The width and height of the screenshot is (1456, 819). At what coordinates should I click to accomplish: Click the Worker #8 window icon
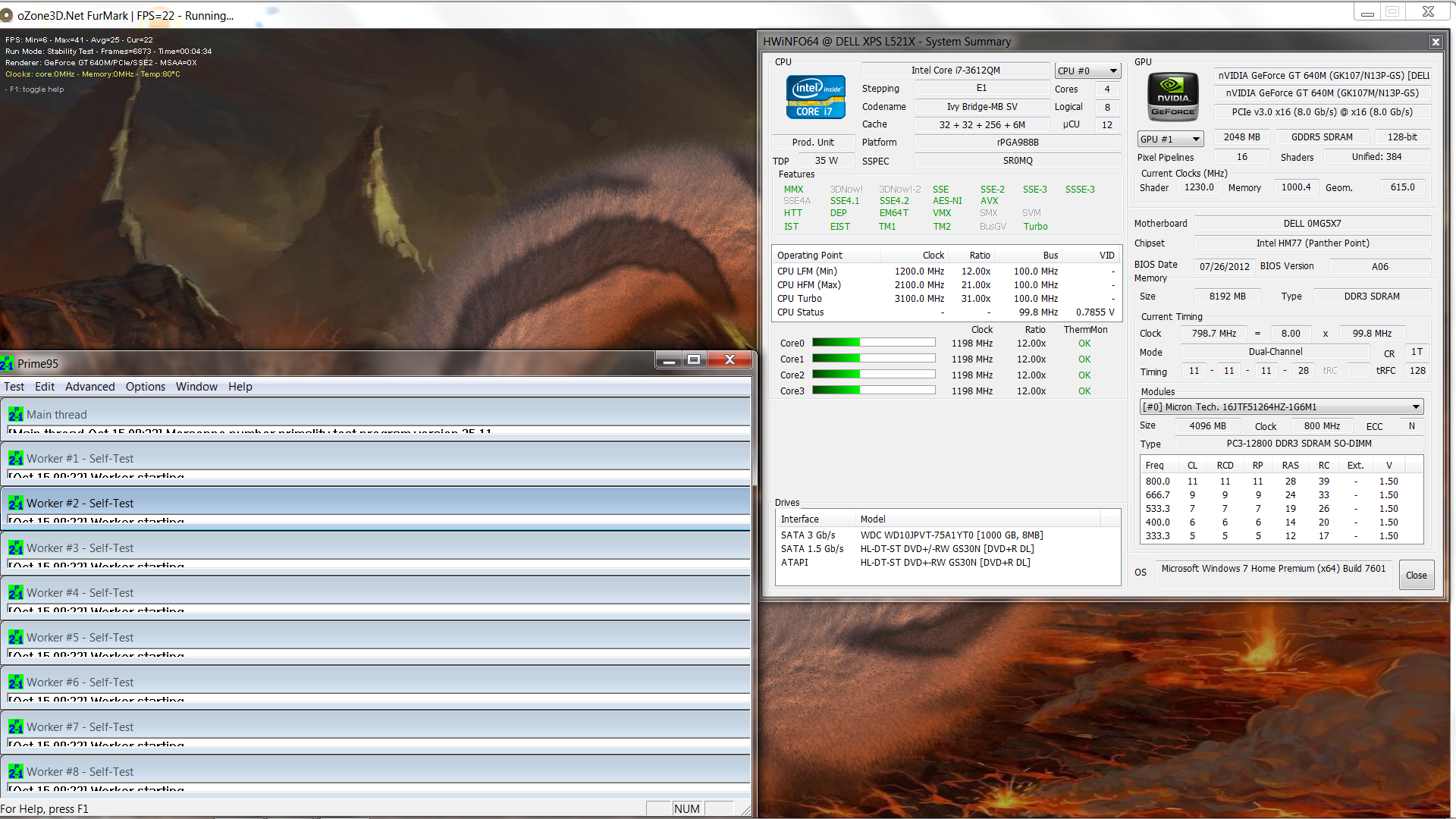tap(16, 771)
